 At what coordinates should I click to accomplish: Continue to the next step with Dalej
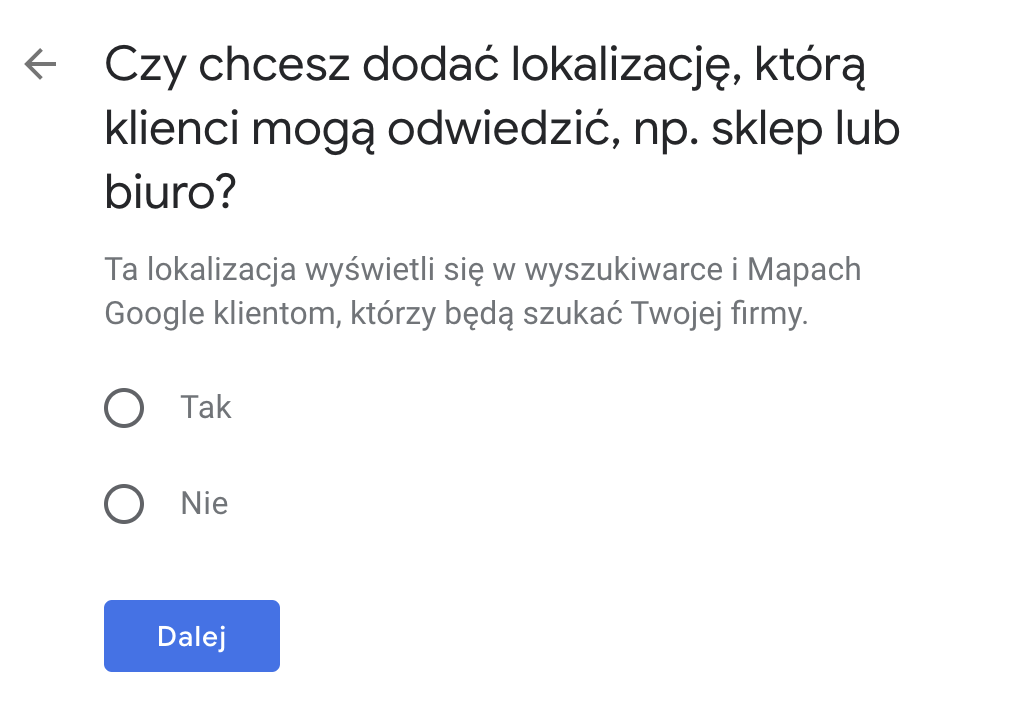pyautogui.click(x=191, y=636)
